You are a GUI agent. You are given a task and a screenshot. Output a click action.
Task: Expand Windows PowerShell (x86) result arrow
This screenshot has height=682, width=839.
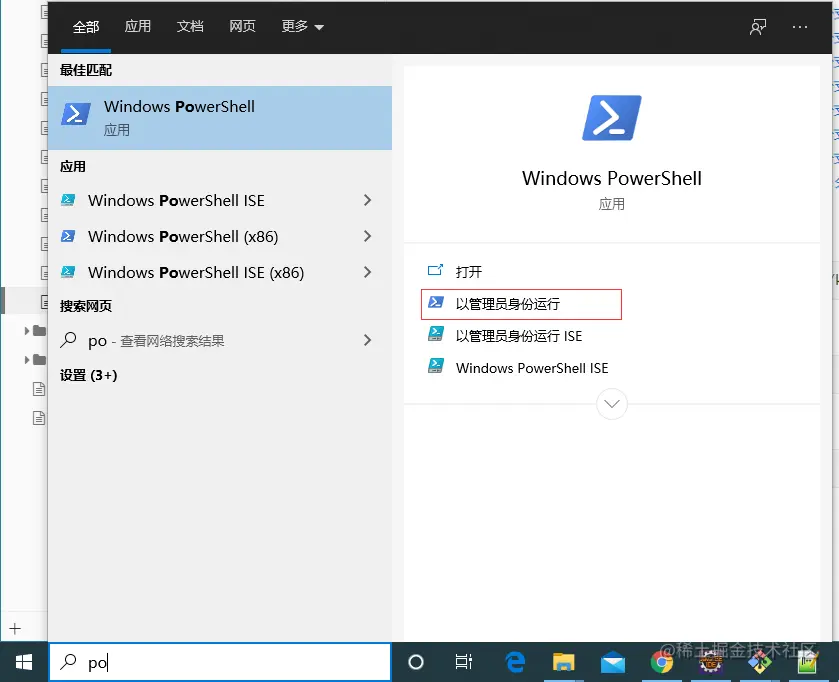click(368, 236)
